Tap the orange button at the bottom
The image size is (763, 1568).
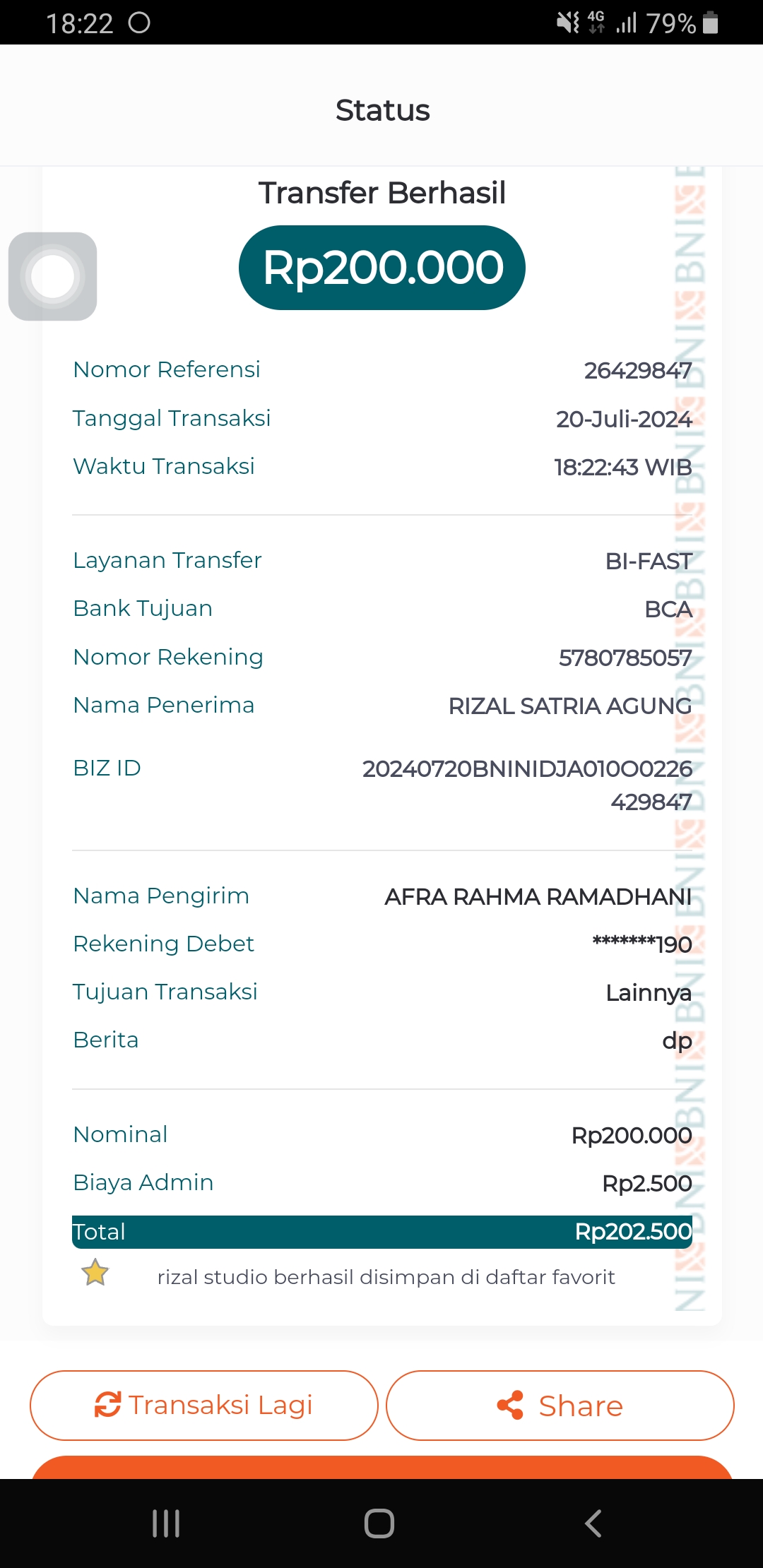(381, 1467)
